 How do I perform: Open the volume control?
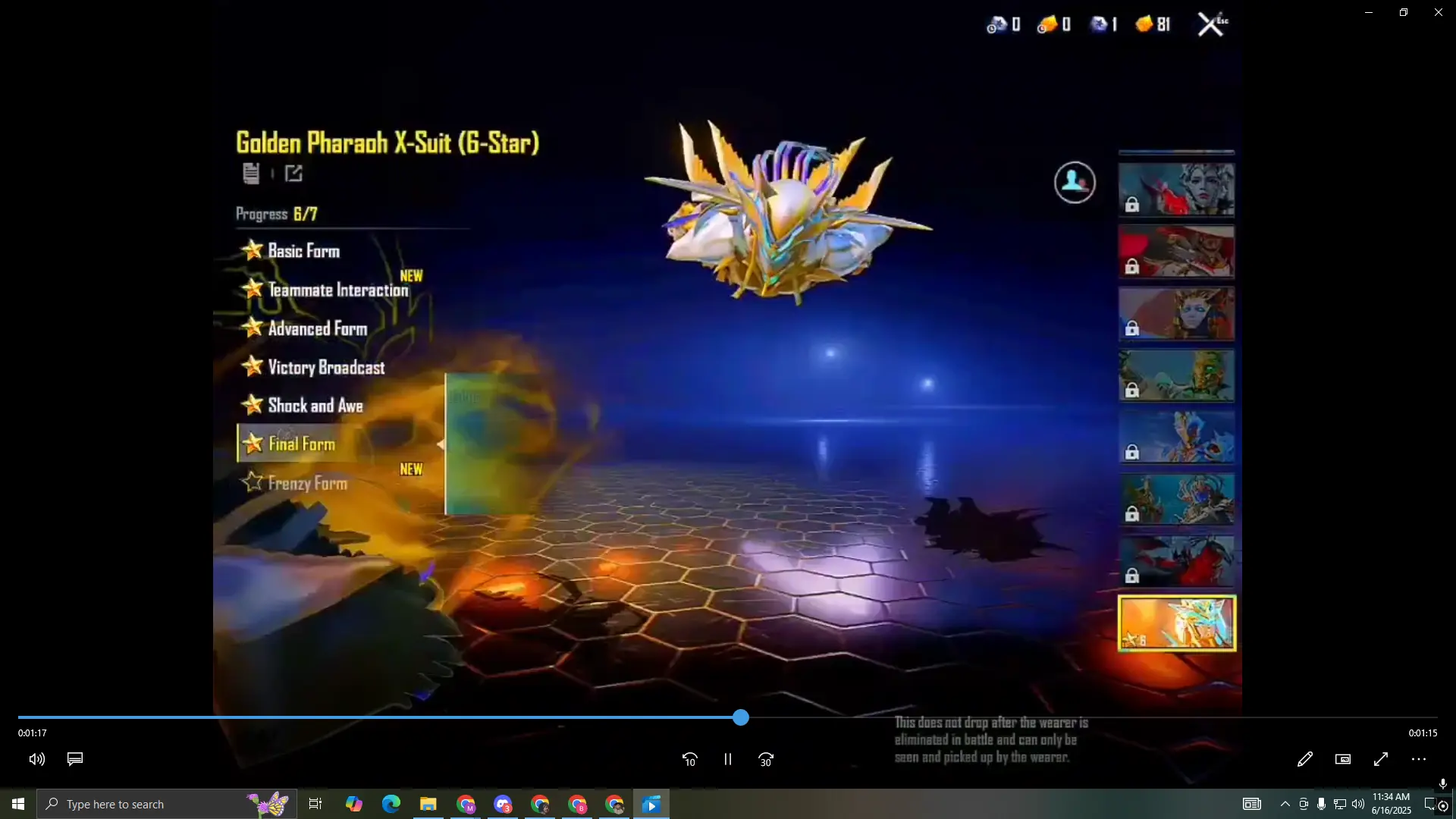pos(36,759)
